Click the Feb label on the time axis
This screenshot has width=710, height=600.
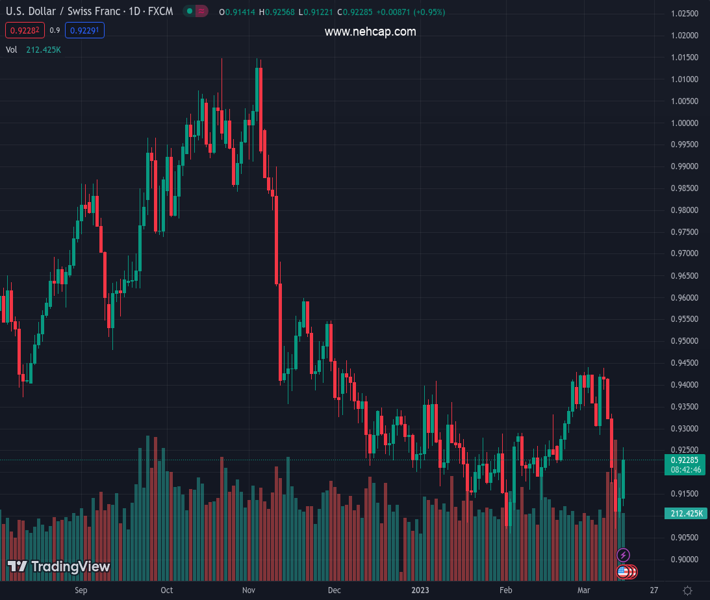click(x=506, y=590)
